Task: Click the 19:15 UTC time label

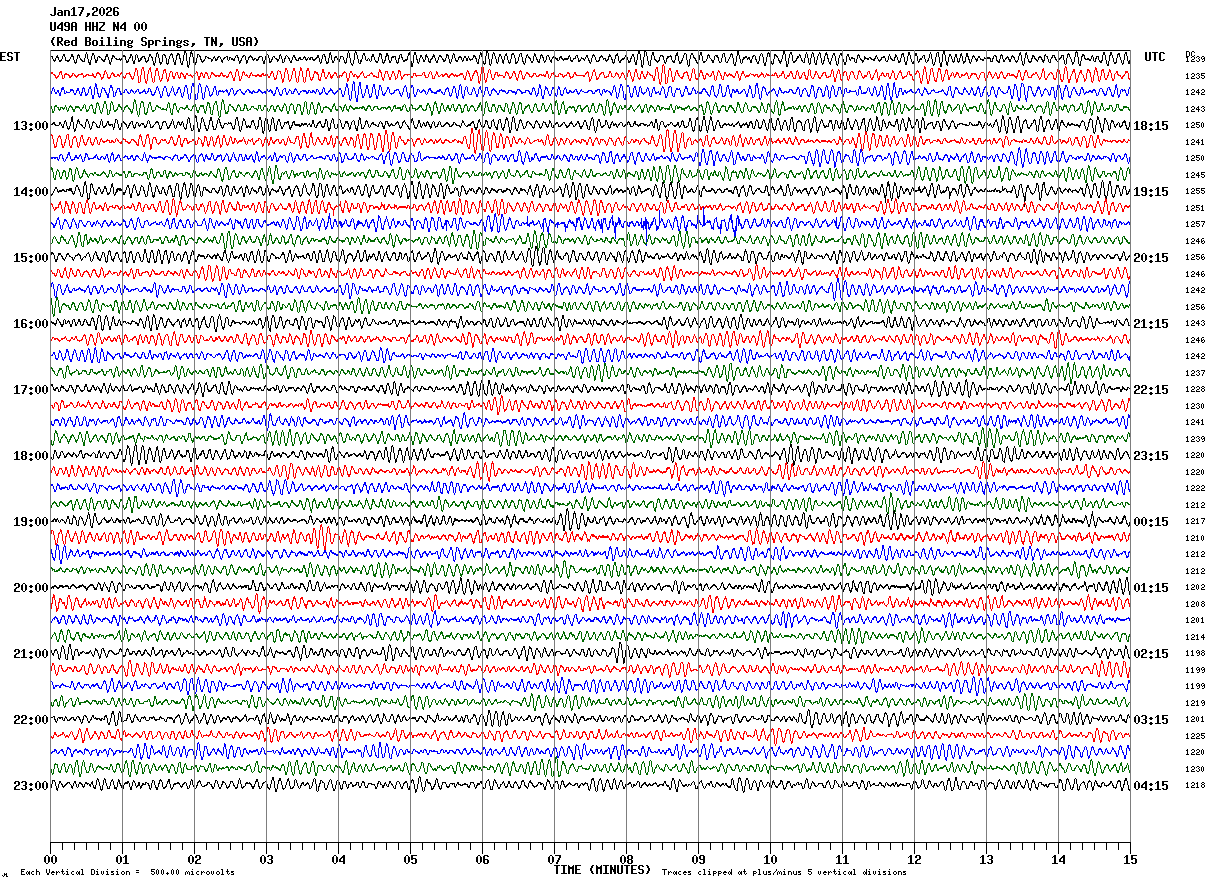Action: coord(1151,192)
